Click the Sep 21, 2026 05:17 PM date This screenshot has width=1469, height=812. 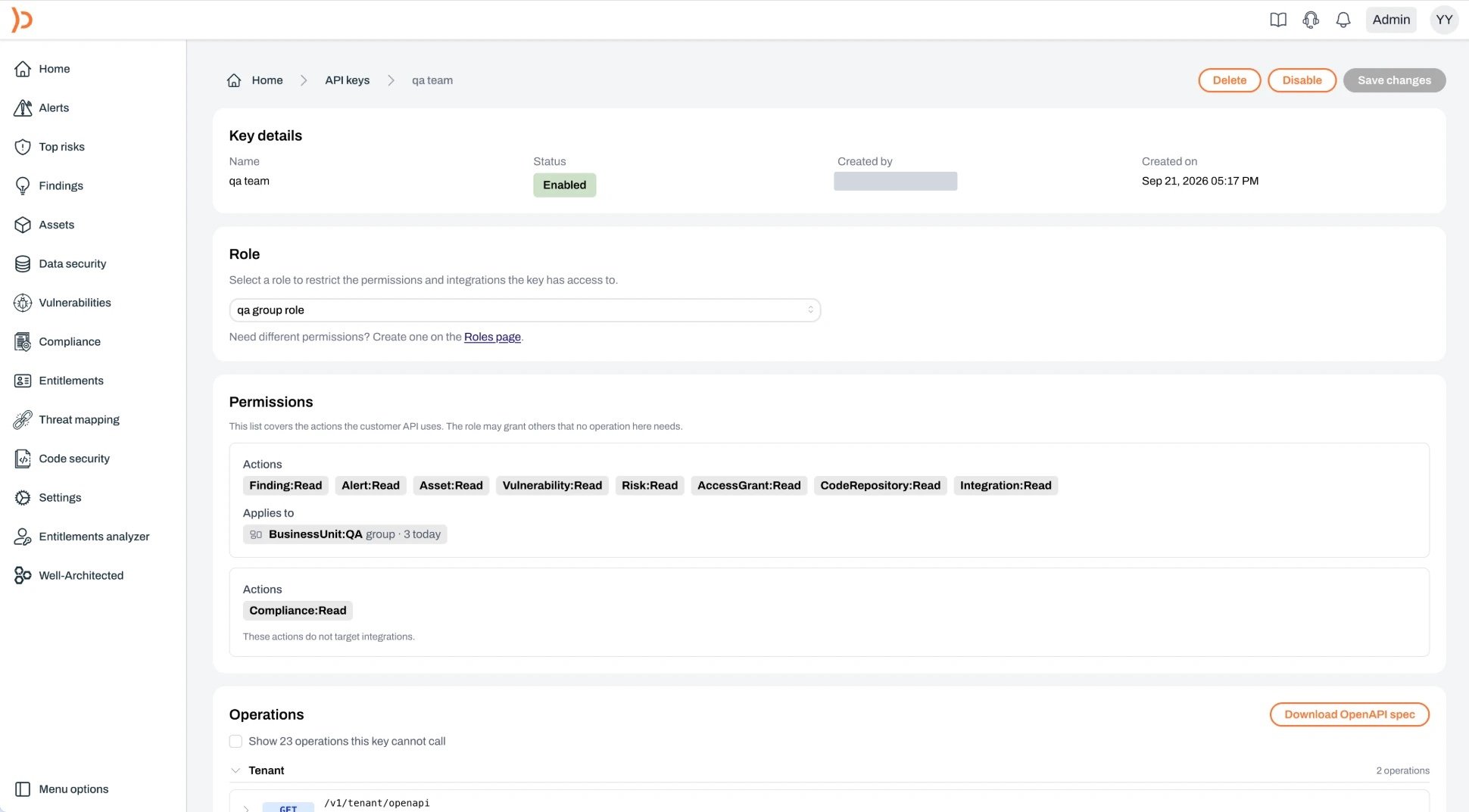coord(1200,181)
